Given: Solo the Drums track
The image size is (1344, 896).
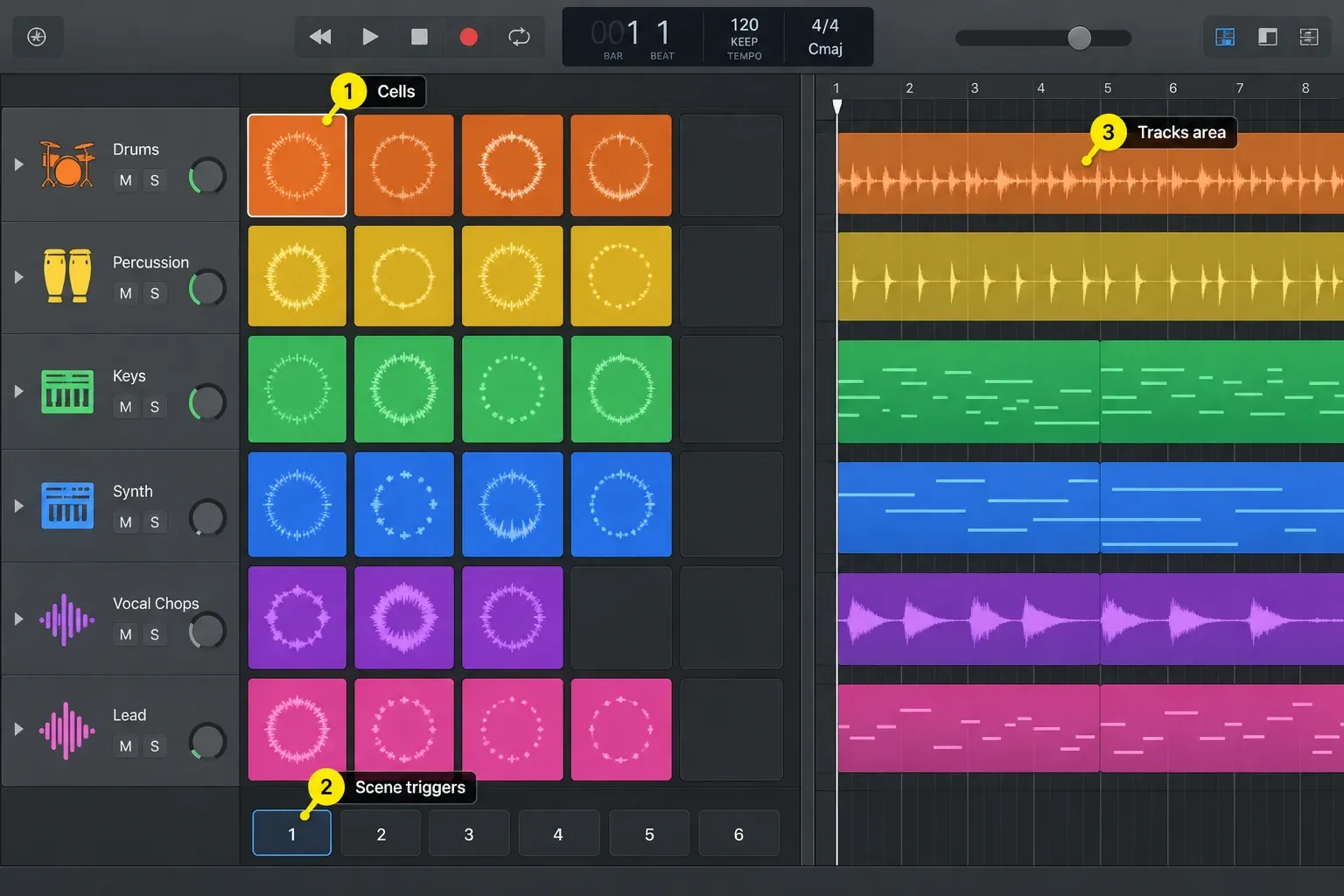Looking at the screenshot, I should (x=155, y=180).
